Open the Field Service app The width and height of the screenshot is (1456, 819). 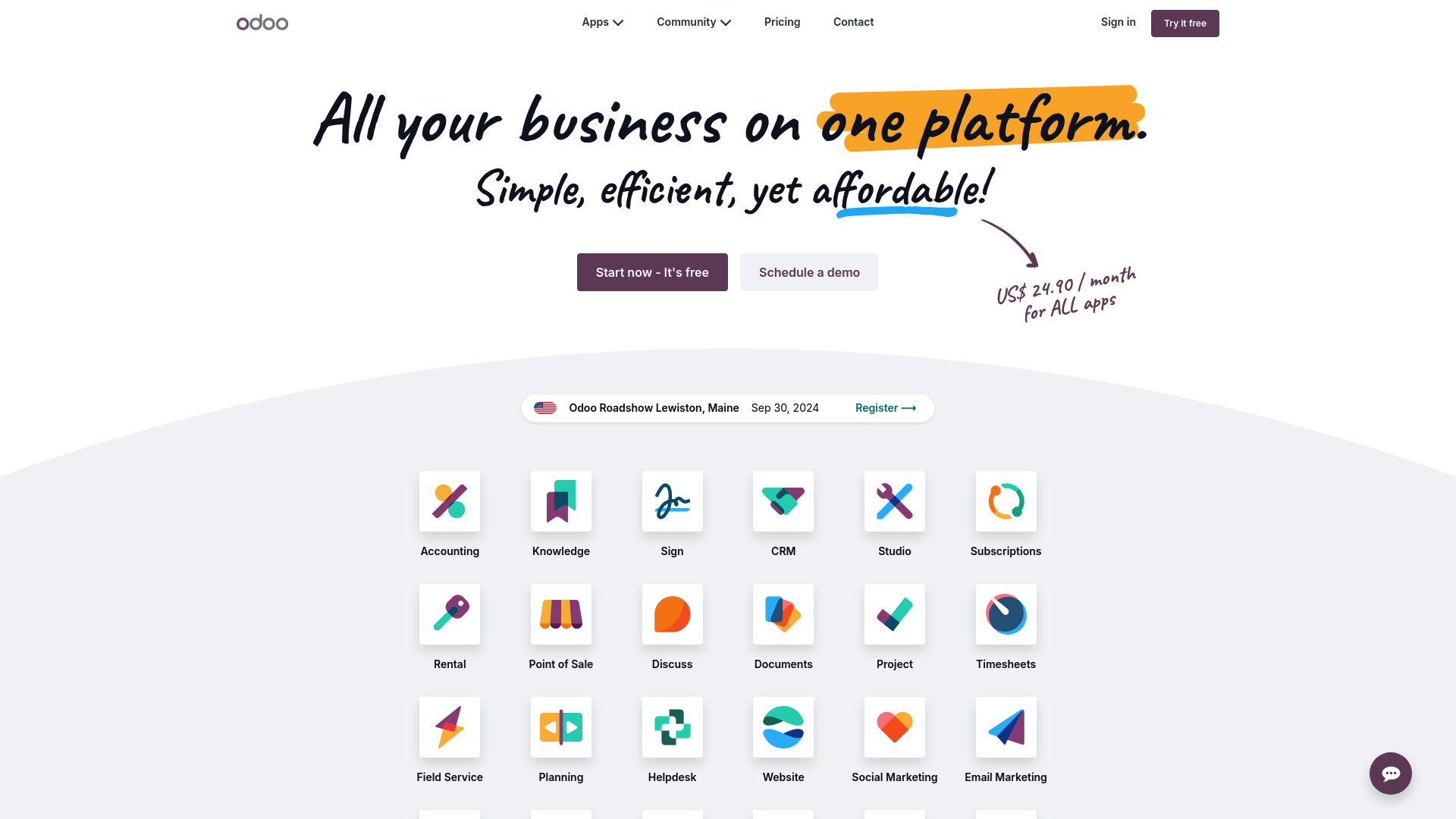click(x=449, y=727)
